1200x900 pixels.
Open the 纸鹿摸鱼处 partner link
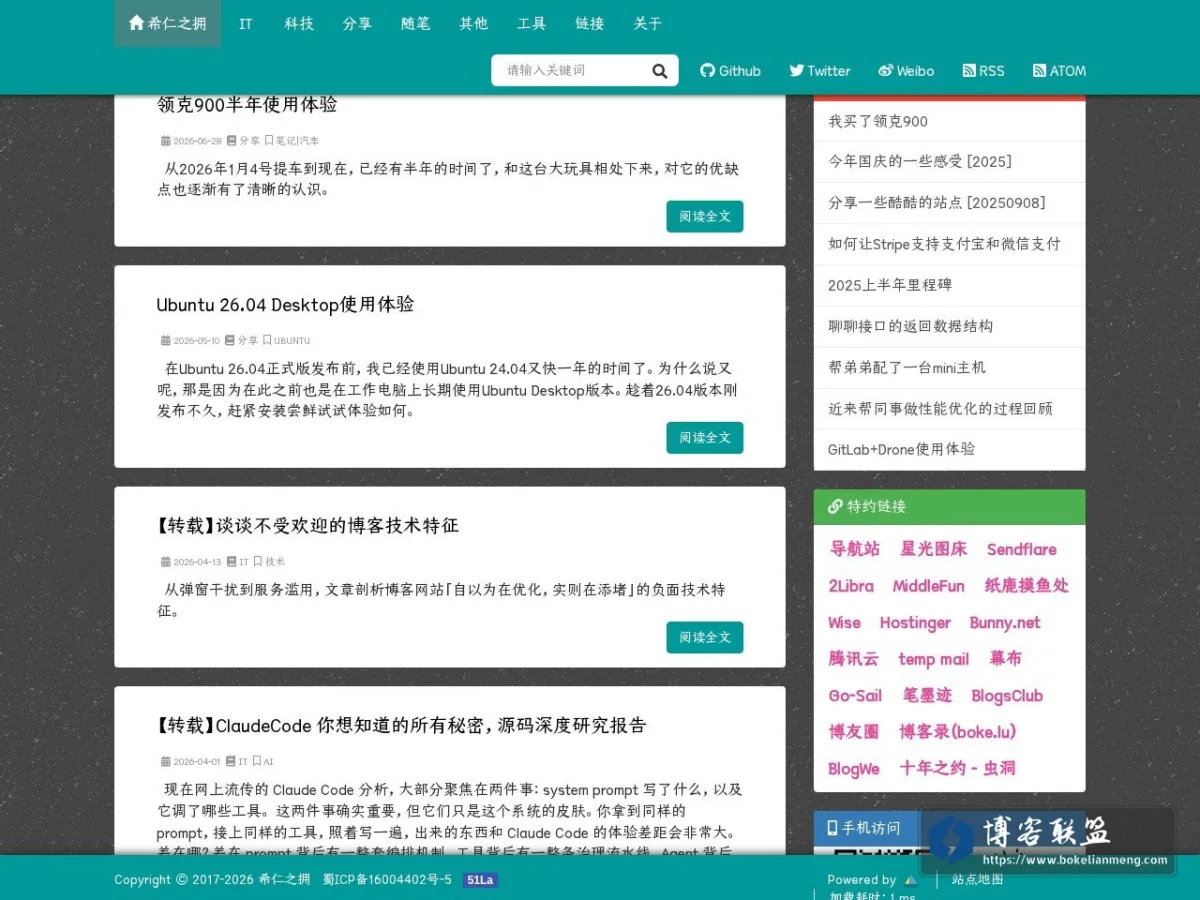(x=1027, y=586)
